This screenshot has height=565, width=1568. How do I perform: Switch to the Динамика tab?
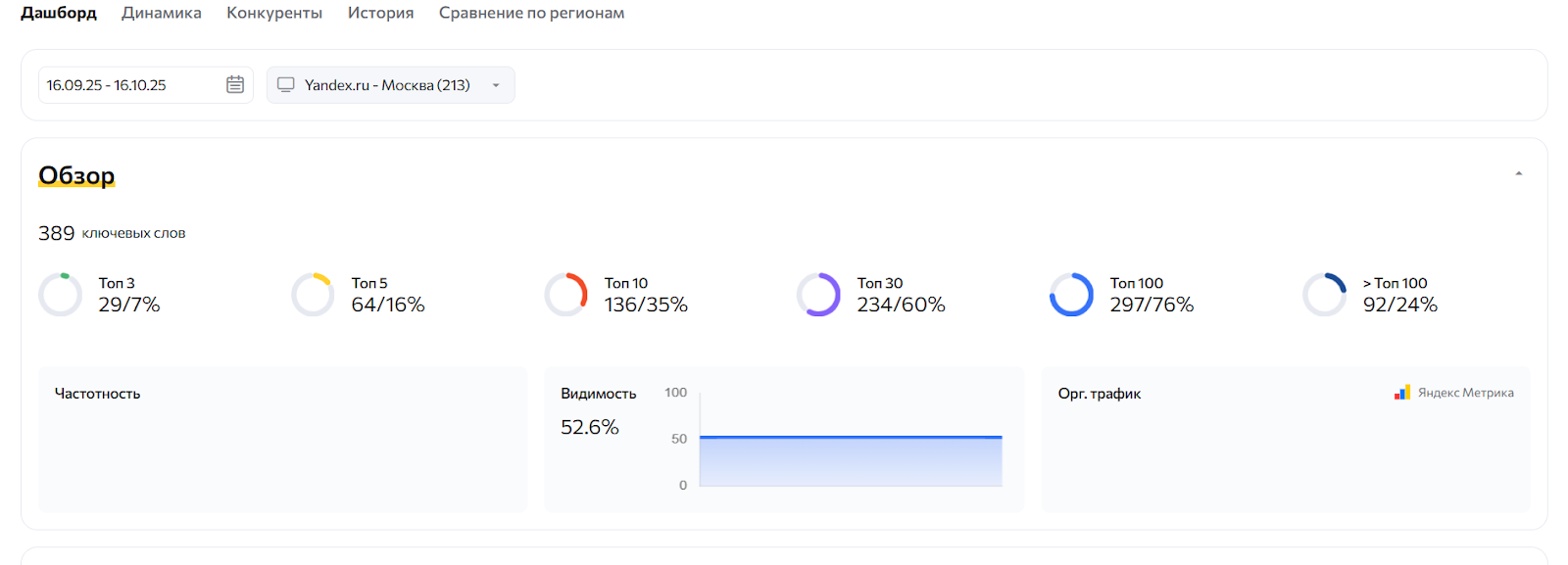pos(162,13)
